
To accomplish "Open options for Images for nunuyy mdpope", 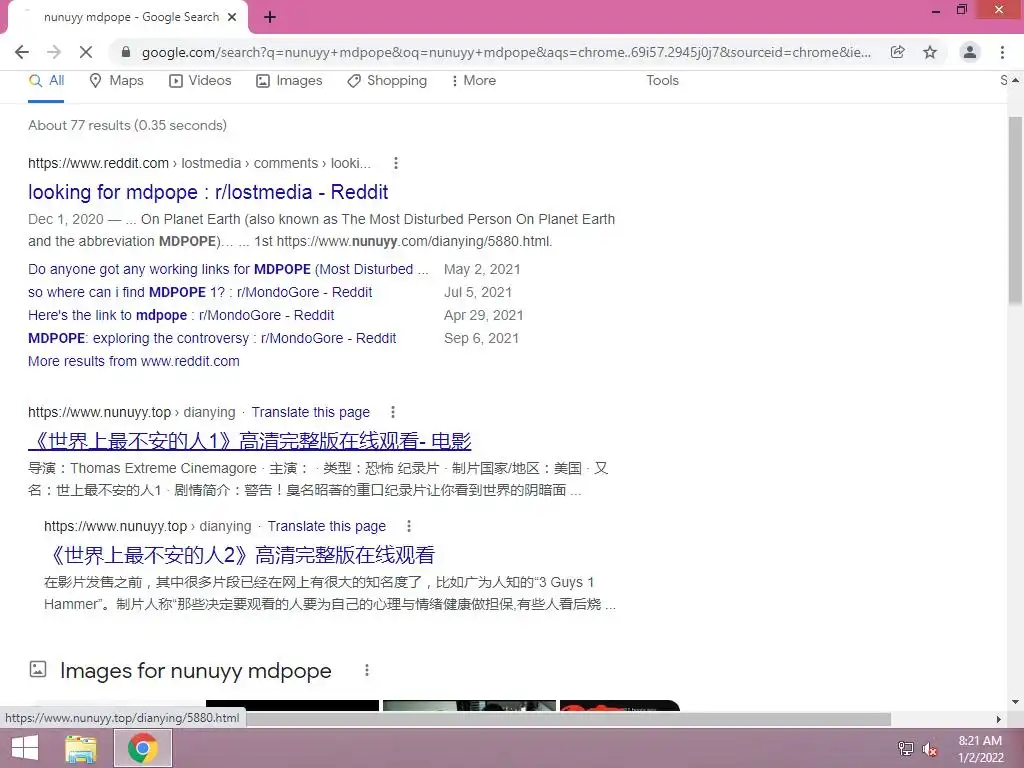I will tap(367, 670).
